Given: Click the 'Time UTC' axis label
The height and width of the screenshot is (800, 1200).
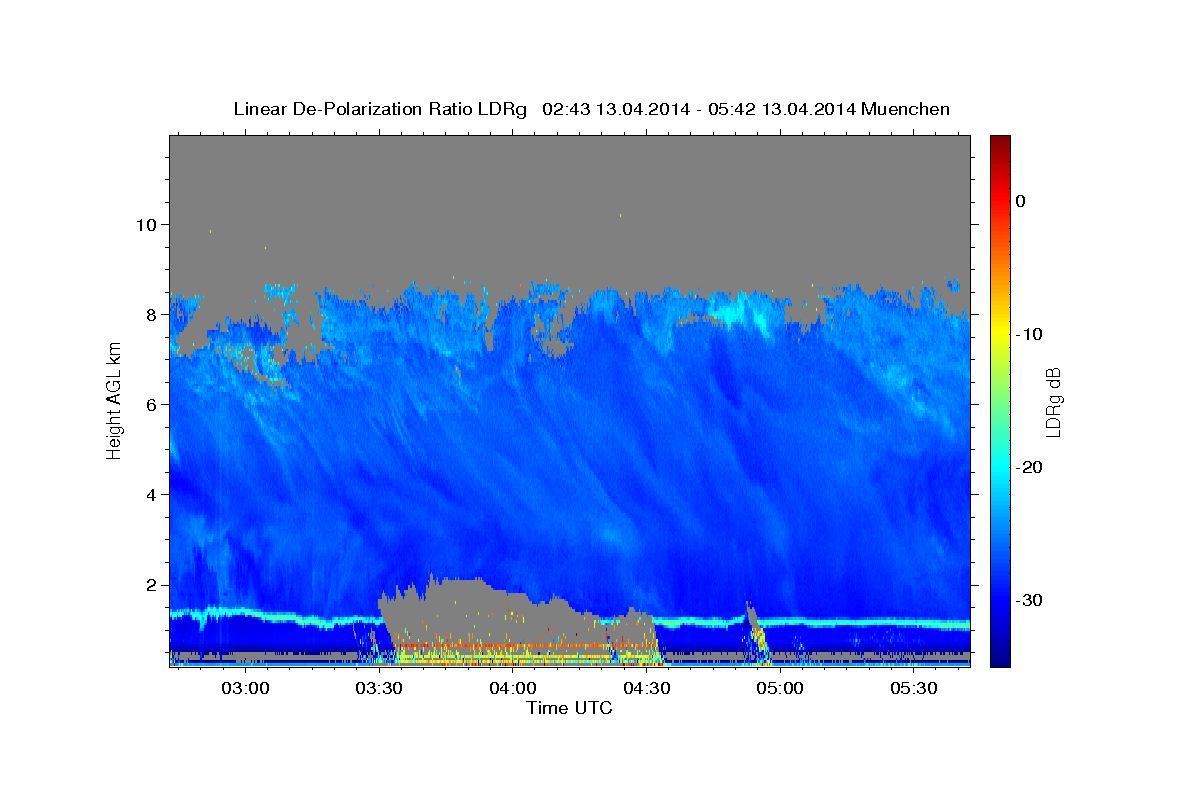Looking at the screenshot, I should click(x=569, y=708).
